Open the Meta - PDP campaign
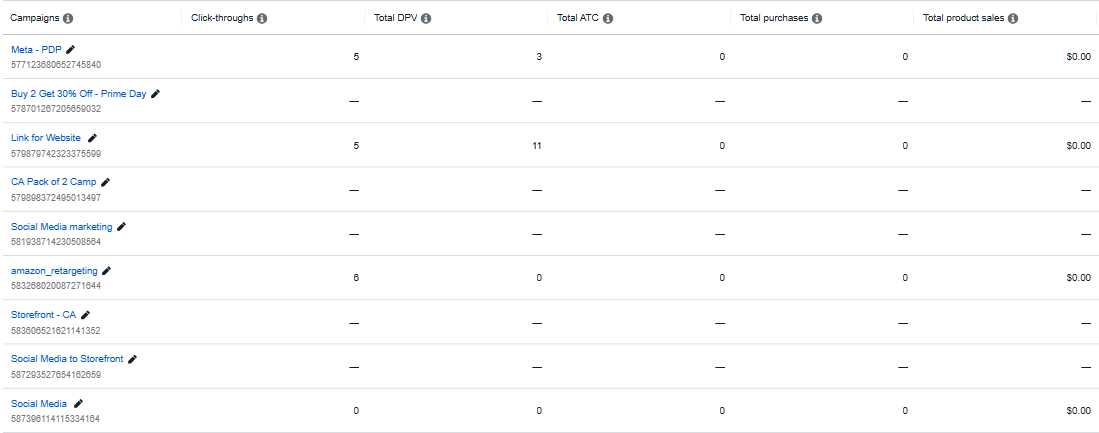 [x=36, y=50]
